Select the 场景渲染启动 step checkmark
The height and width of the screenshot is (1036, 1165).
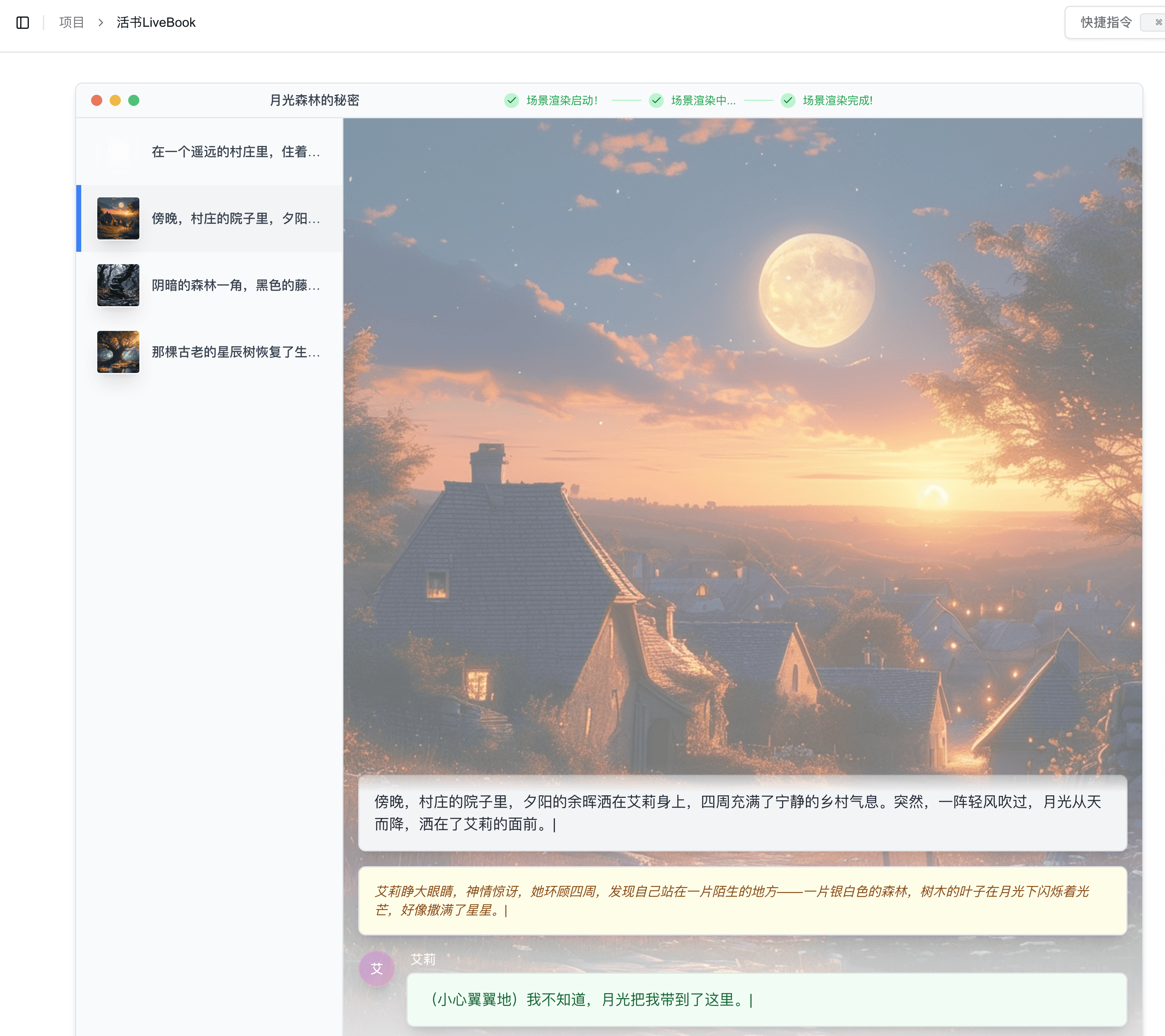512,100
